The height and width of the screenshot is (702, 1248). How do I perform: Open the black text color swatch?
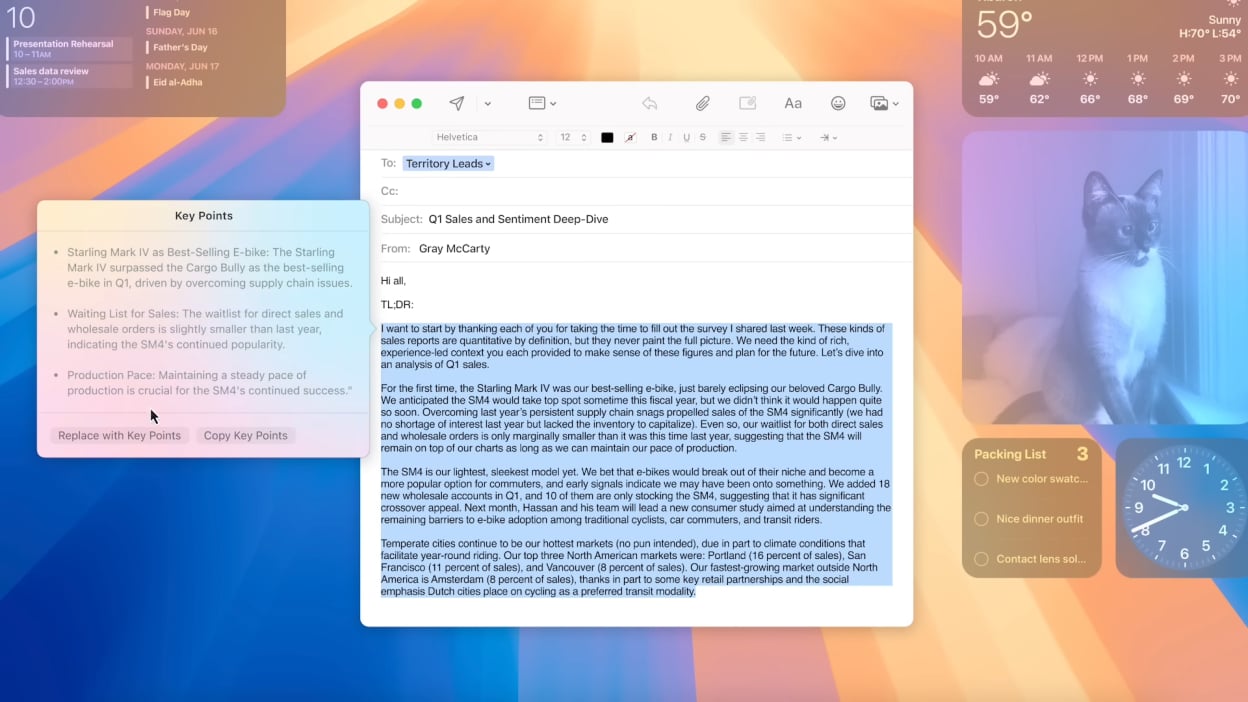click(x=607, y=138)
